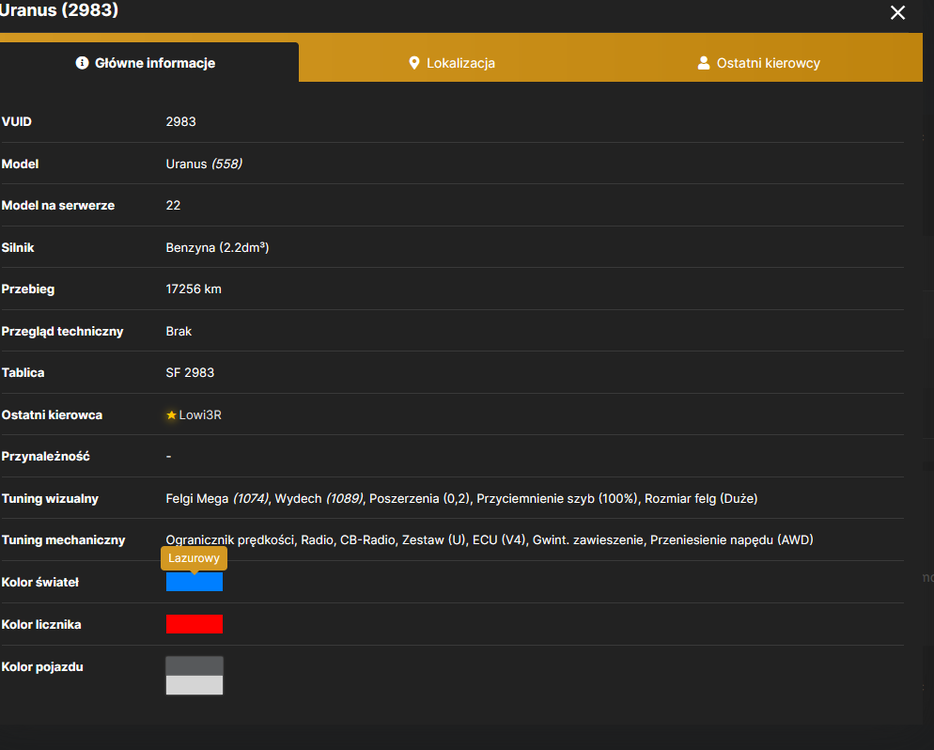The height and width of the screenshot is (750, 934).
Task: Open the Lowi3R driver profile link
Action: [200, 415]
